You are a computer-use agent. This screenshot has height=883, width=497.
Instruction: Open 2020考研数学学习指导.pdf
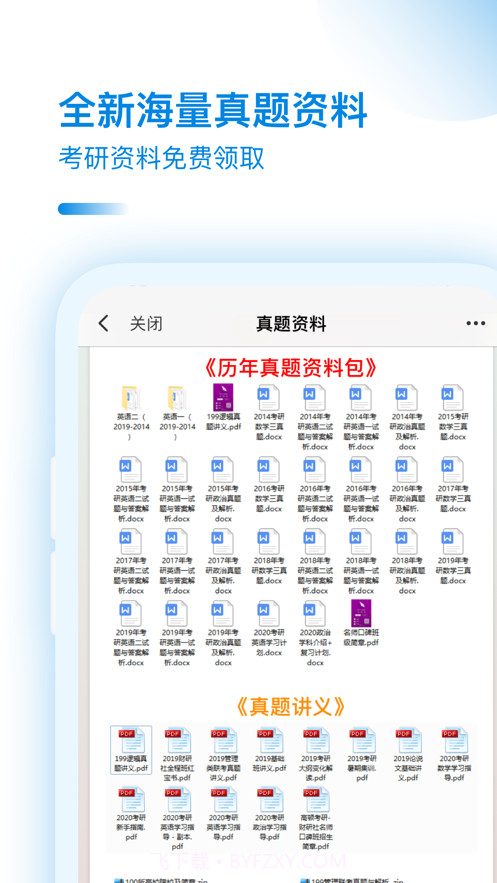(x=454, y=755)
